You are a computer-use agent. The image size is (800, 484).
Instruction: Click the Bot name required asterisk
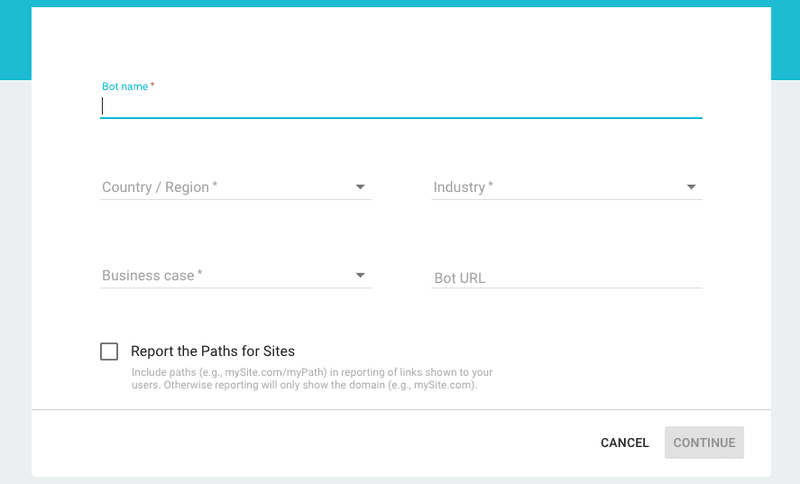coord(153,86)
